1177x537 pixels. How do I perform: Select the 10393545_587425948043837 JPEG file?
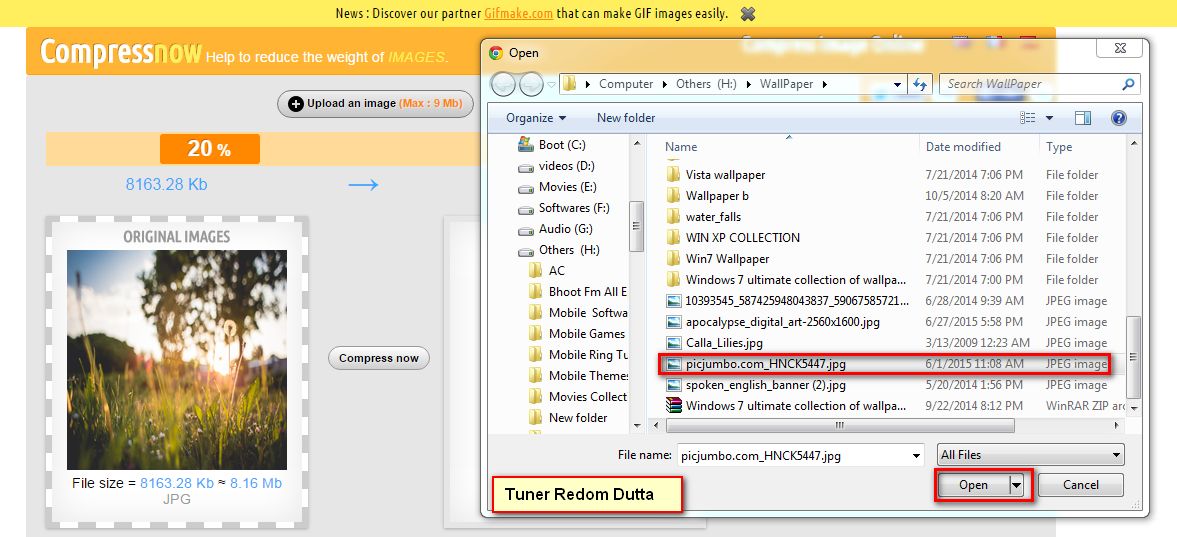pyautogui.click(x=787, y=301)
